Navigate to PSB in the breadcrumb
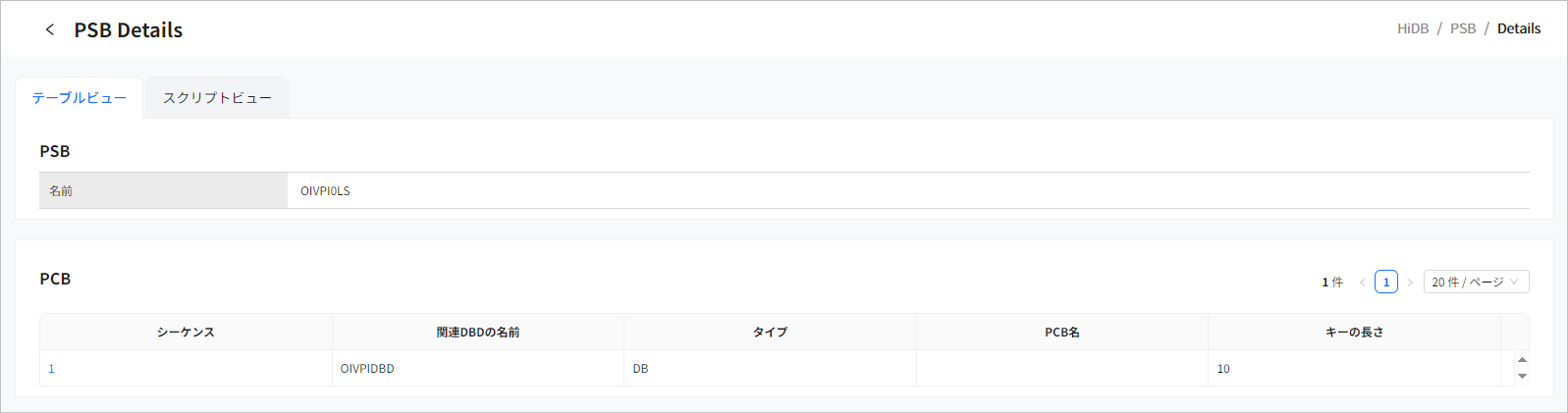 (1463, 28)
